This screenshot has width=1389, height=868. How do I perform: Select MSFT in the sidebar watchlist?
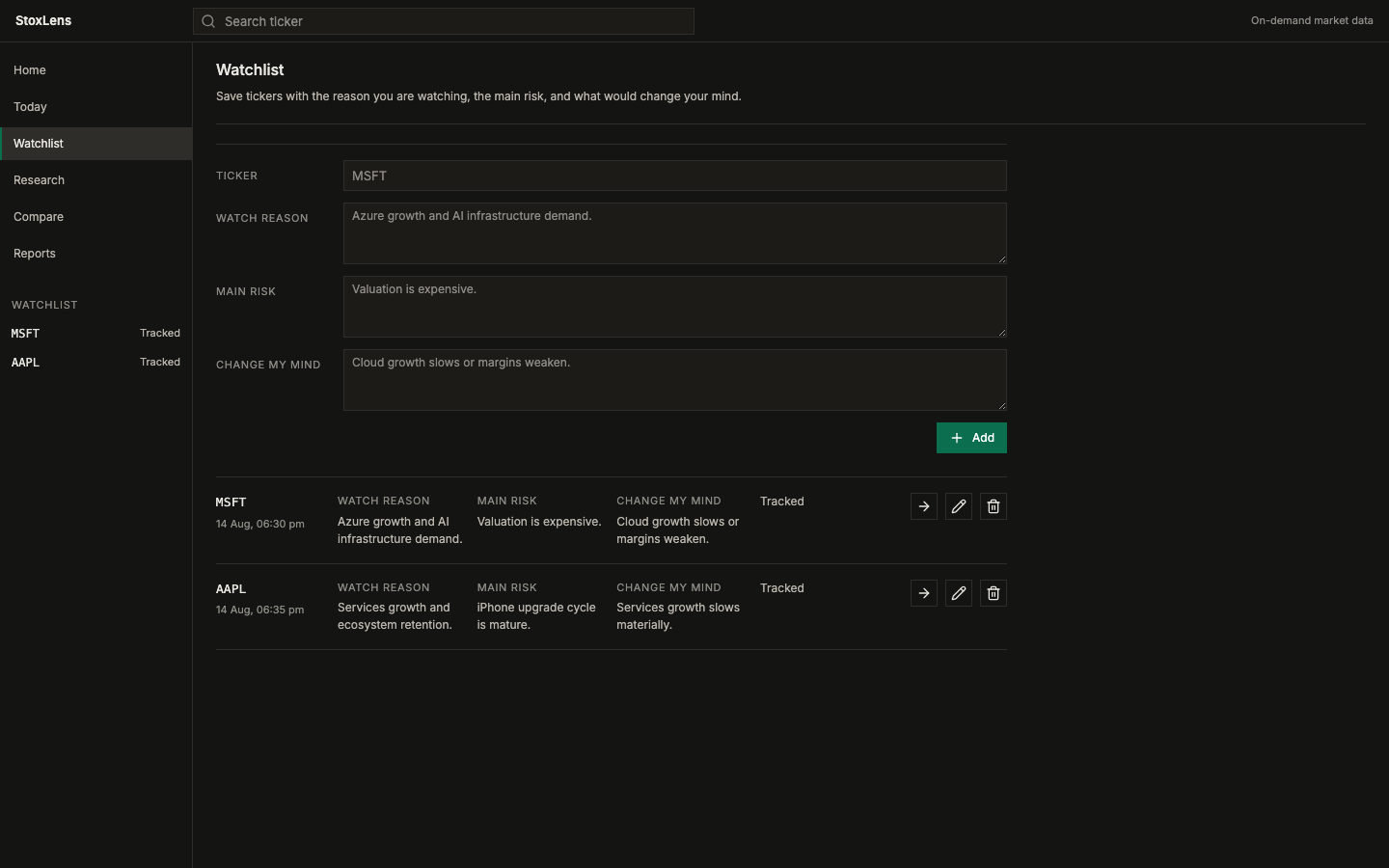96,334
